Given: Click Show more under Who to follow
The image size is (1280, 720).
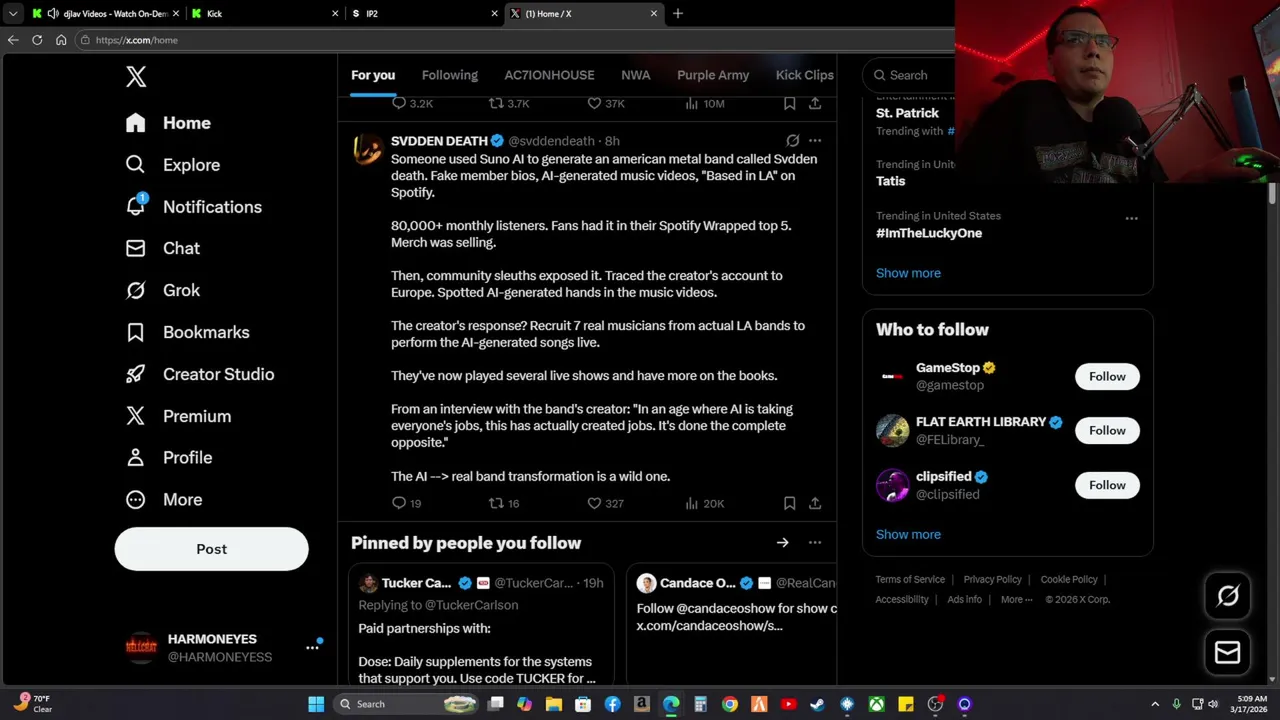Looking at the screenshot, I should pyautogui.click(x=908, y=534).
